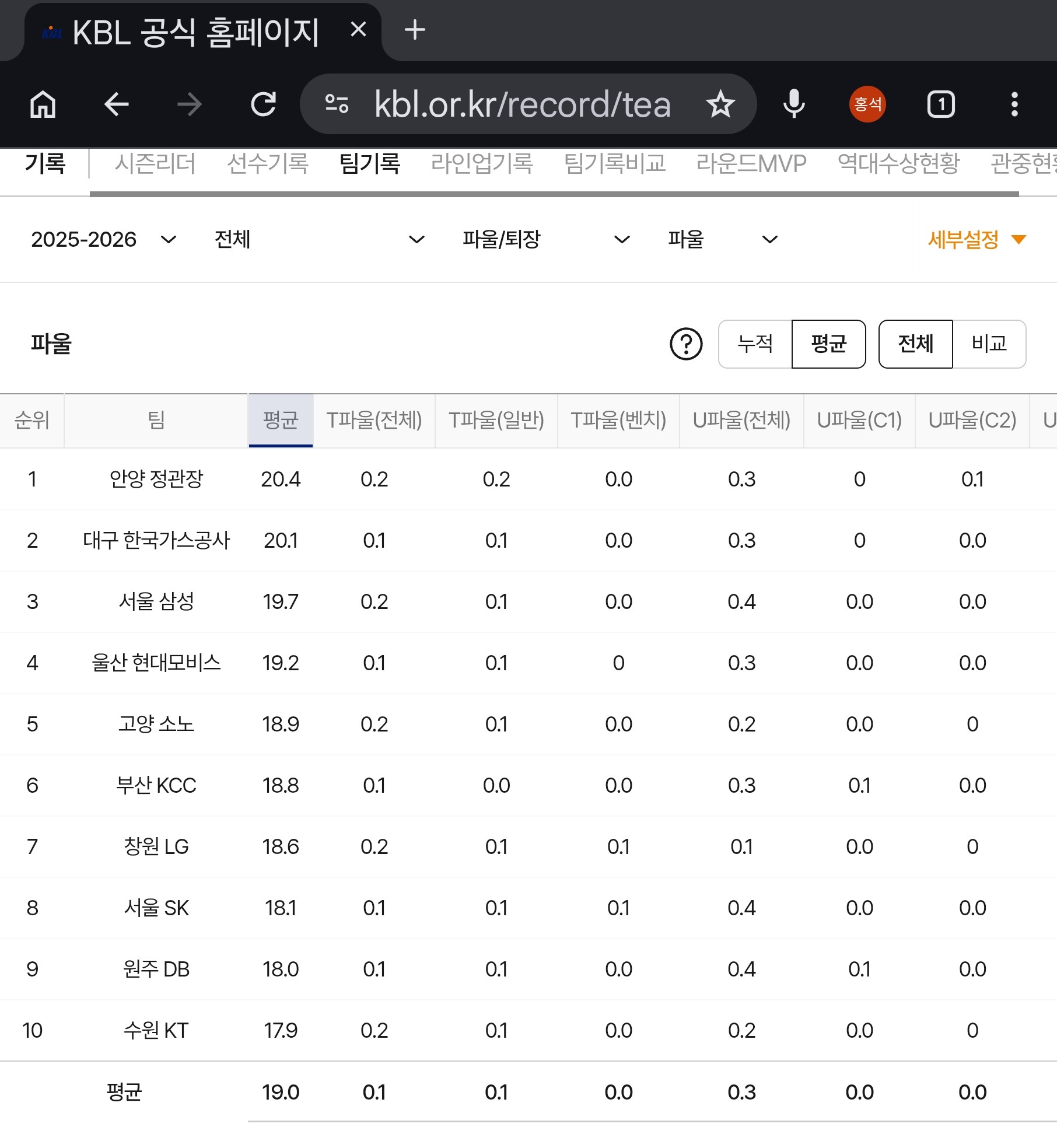This screenshot has width=1057, height=1148.
Task: Tap the browser home icon
Action: tap(43, 105)
